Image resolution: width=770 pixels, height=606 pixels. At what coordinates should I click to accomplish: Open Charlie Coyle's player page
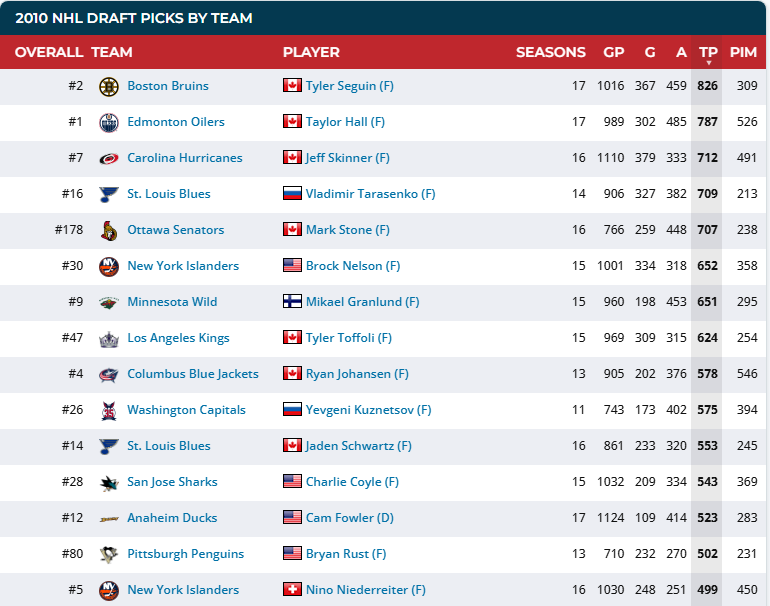tap(352, 482)
